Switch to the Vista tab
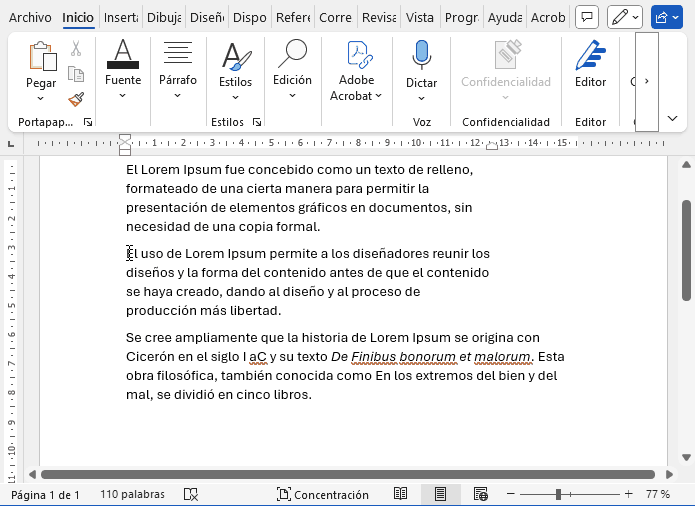 420,17
